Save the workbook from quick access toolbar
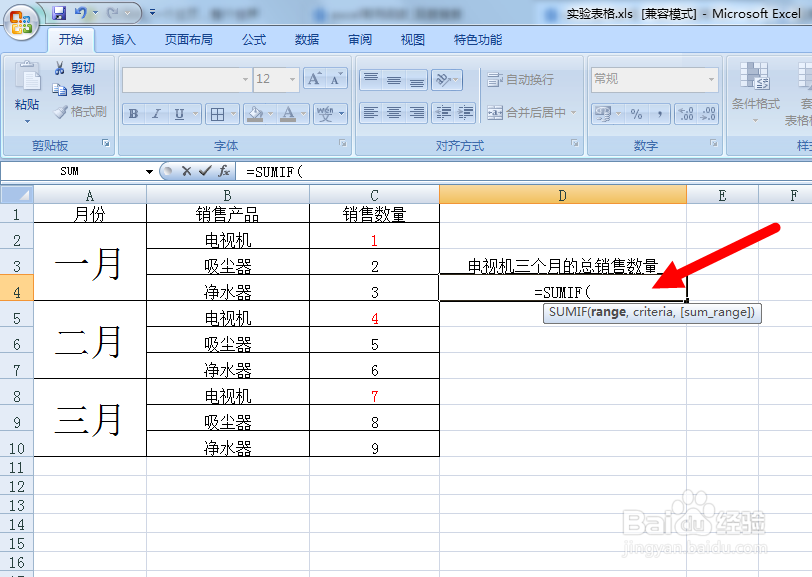Viewport: 812px width, 577px height. 60,12
